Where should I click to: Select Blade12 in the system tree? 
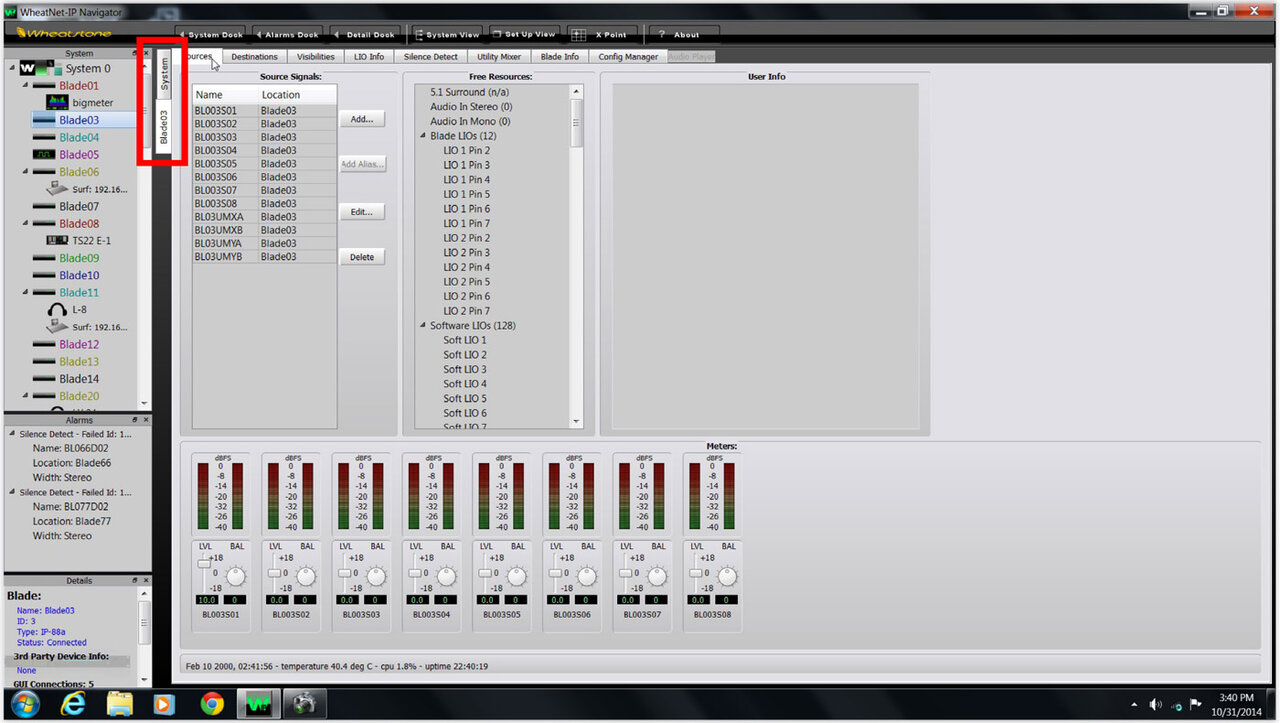tap(79, 344)
